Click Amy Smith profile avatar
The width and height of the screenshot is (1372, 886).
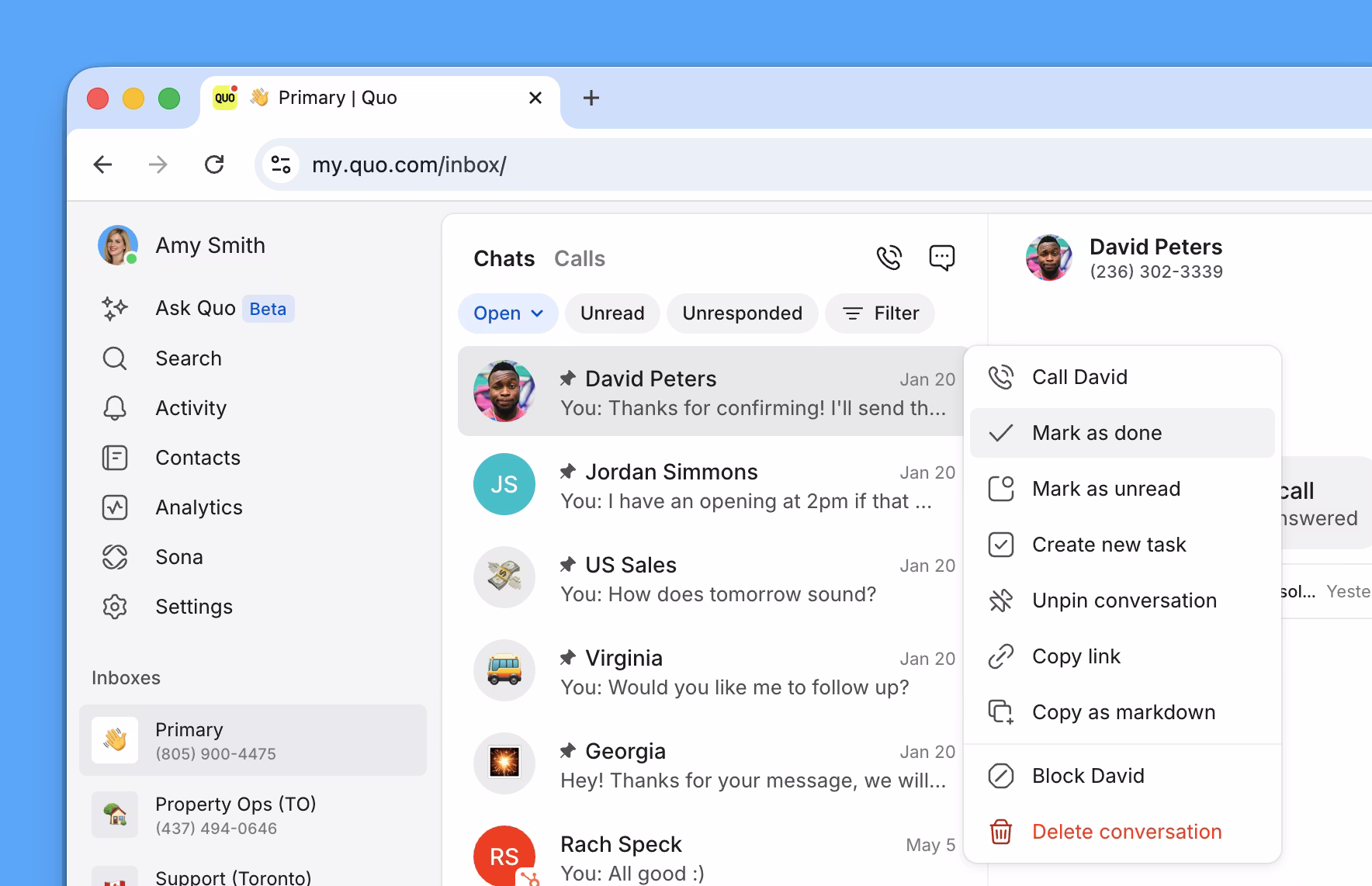click(118, 245)
